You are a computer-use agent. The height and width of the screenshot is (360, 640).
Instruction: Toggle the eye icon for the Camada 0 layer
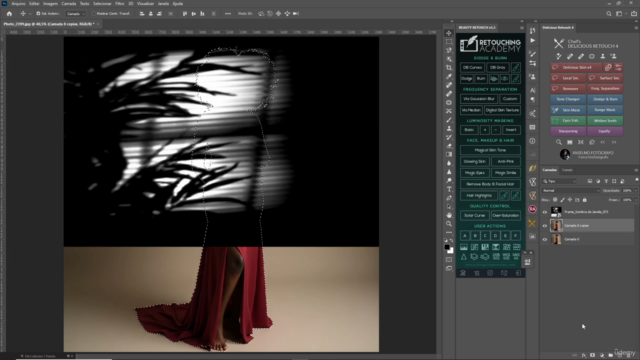tap(545, 240)
